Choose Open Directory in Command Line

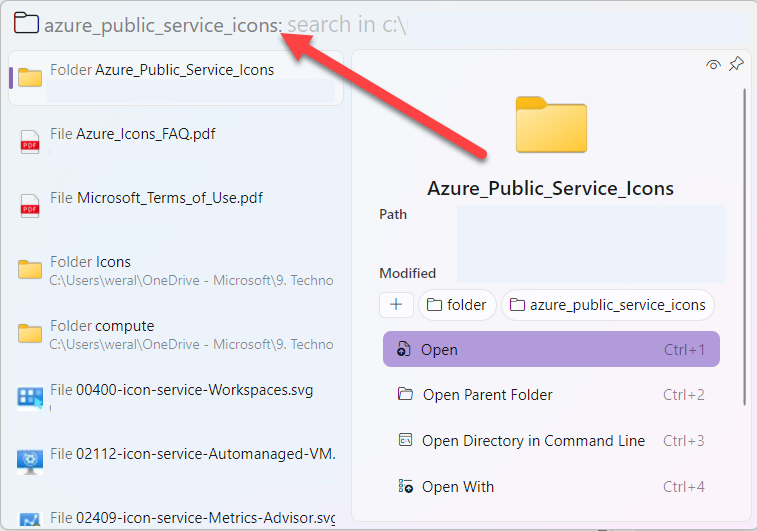point(551,440)
